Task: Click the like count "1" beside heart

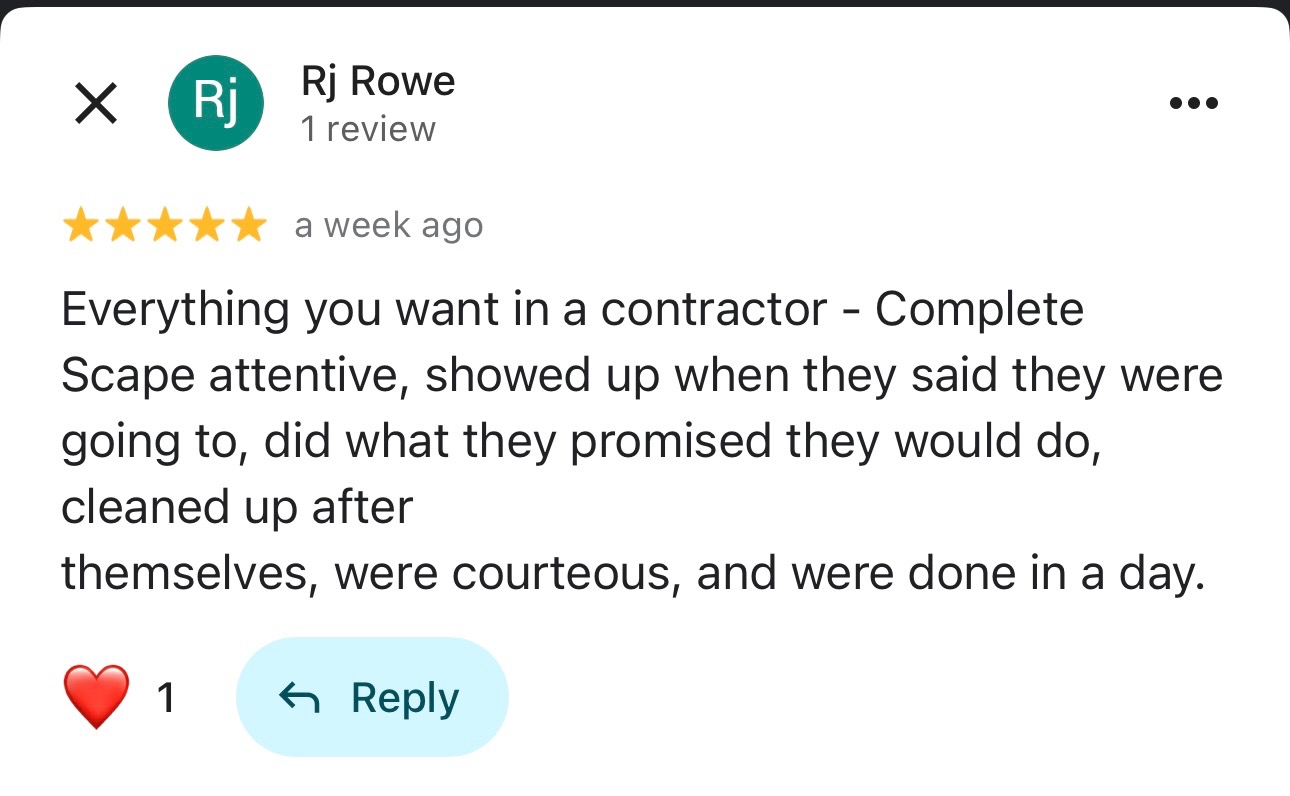Action: [x=166, y=697]
